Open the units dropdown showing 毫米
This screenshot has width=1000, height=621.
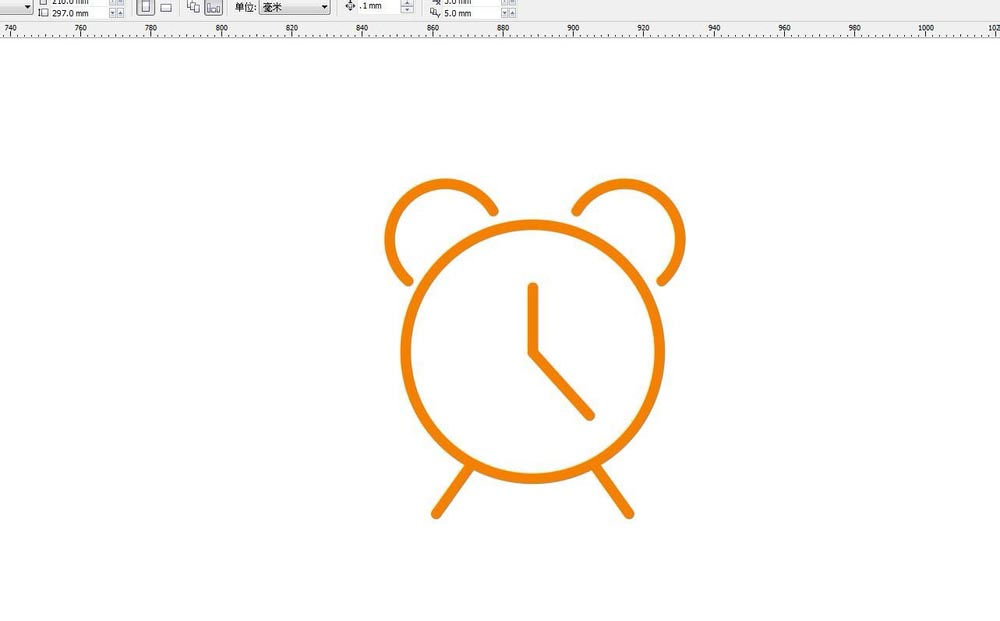[x=295, y=7]
